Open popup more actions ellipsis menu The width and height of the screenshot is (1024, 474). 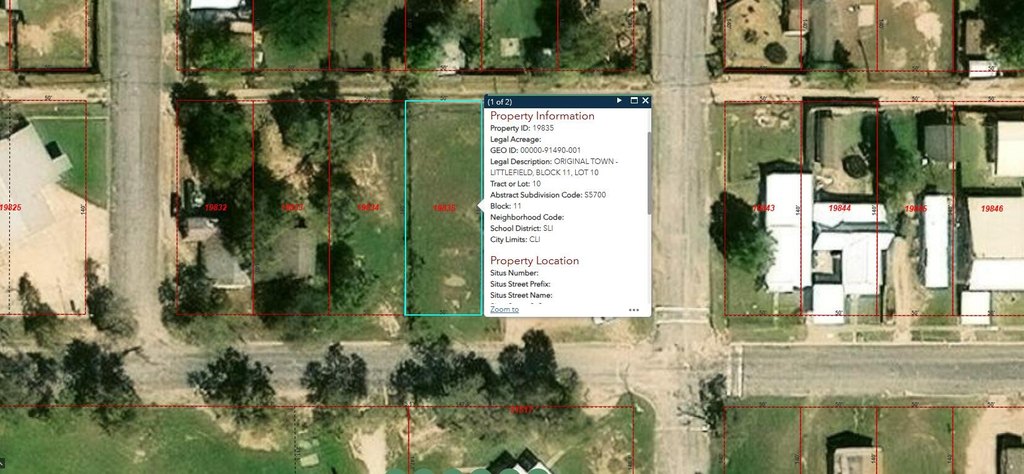click(x=634, y=310)
